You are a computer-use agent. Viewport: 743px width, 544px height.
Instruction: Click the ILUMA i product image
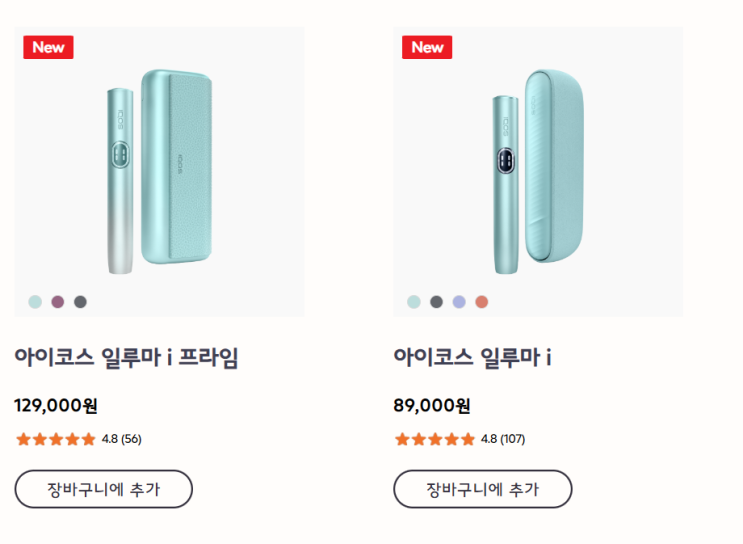538,172
